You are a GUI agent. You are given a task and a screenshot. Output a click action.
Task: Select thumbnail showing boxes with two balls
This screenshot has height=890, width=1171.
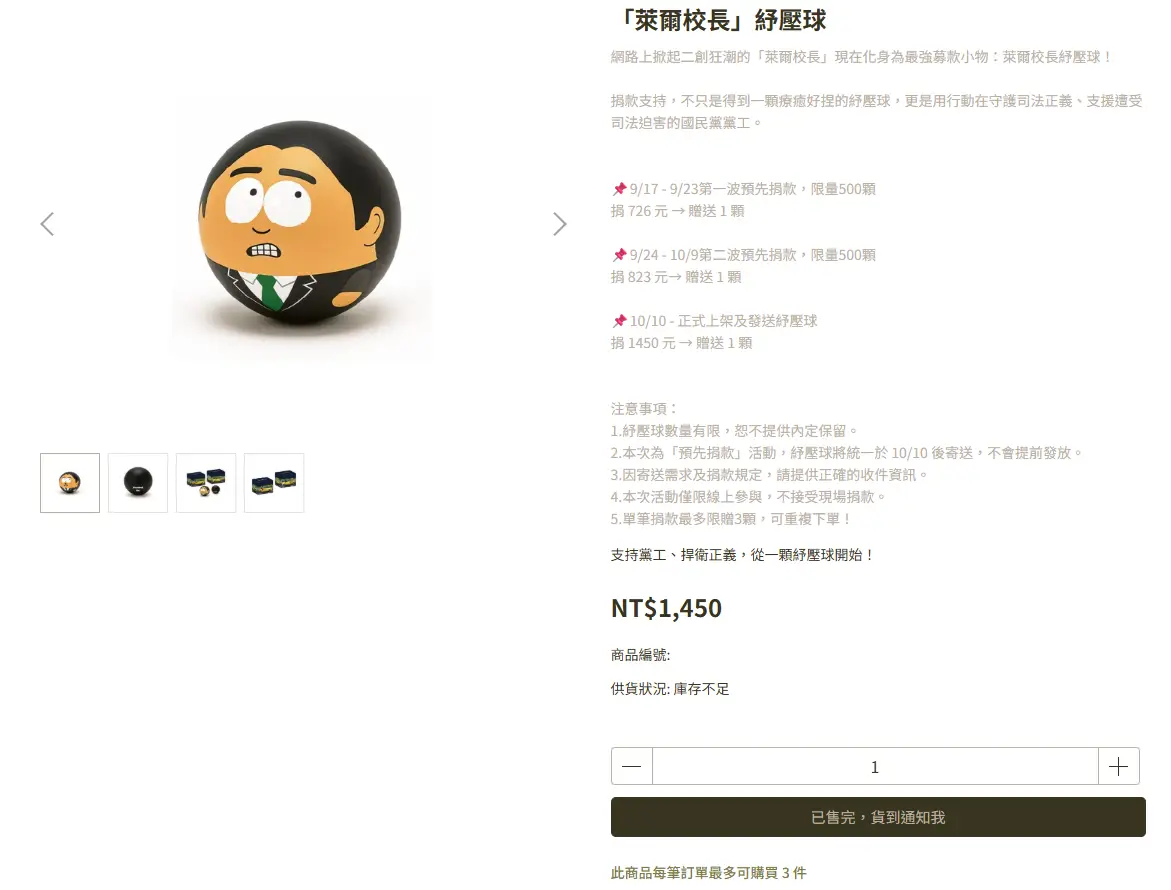206,483
